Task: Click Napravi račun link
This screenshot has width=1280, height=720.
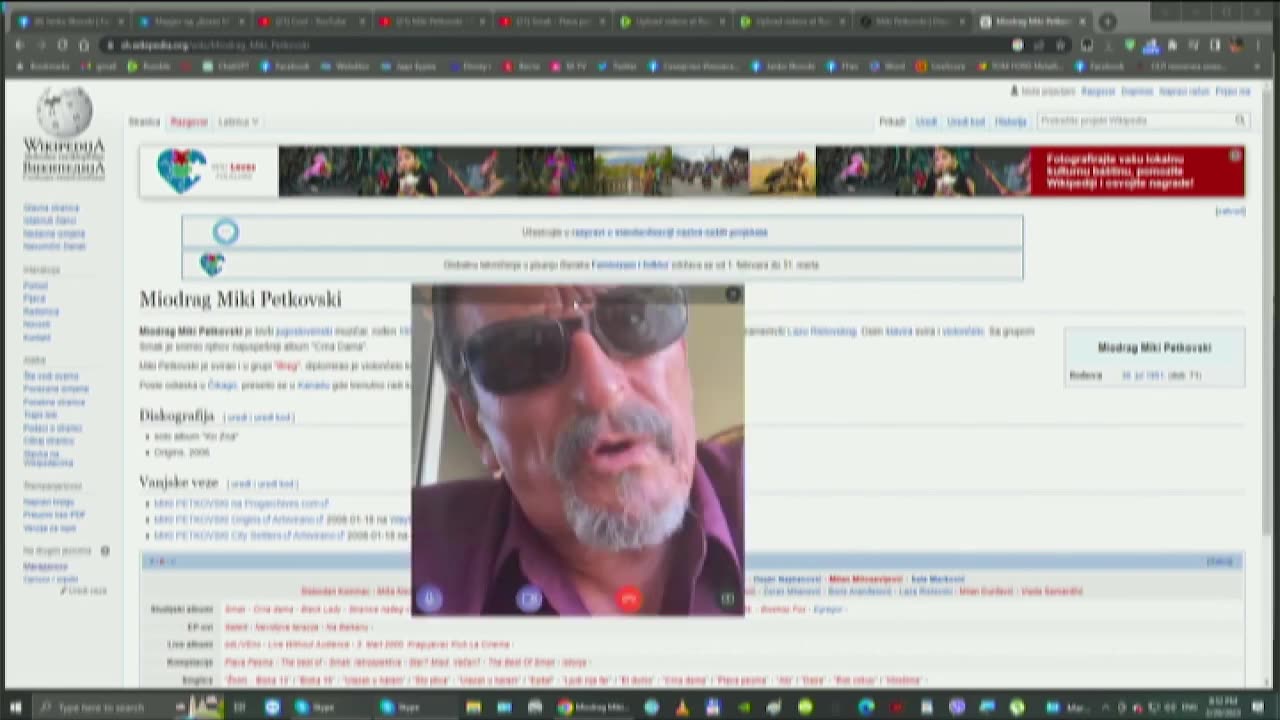Action: [x=1184, y=91]
